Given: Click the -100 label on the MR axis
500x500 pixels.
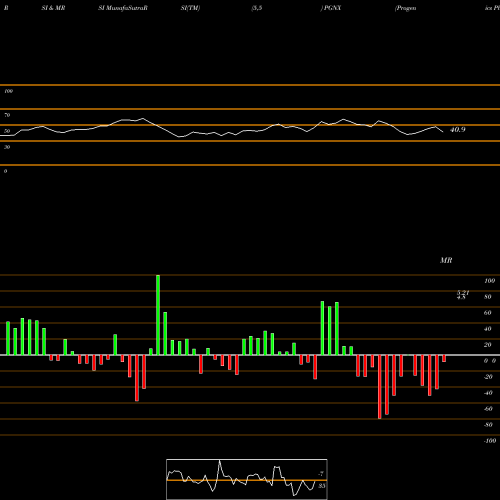Looking at the screenshot, I should click(490, 441).
